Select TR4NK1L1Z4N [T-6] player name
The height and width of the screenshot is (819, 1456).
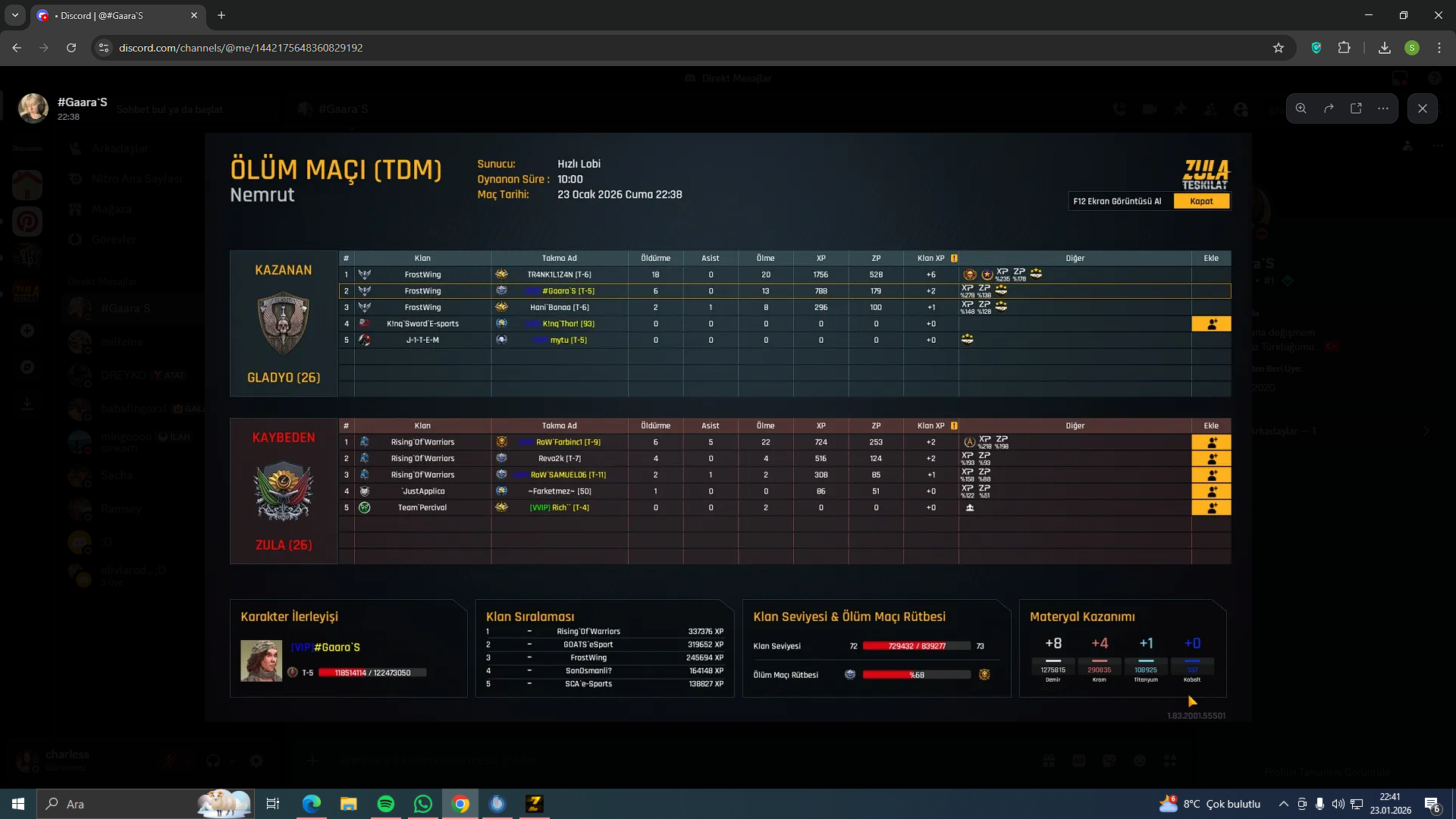point(560,275)
